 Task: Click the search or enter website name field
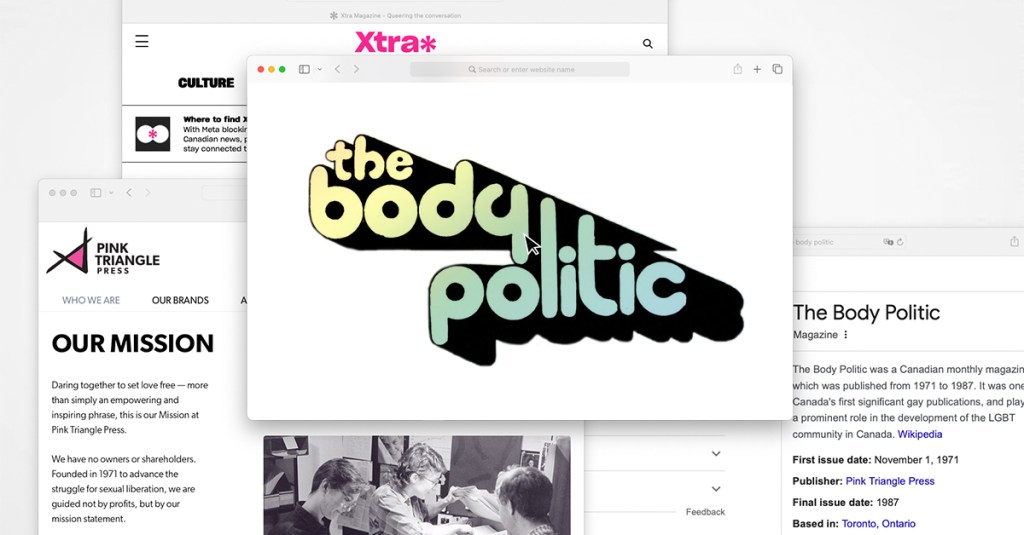pyautogui.click(x=520, y=69)
